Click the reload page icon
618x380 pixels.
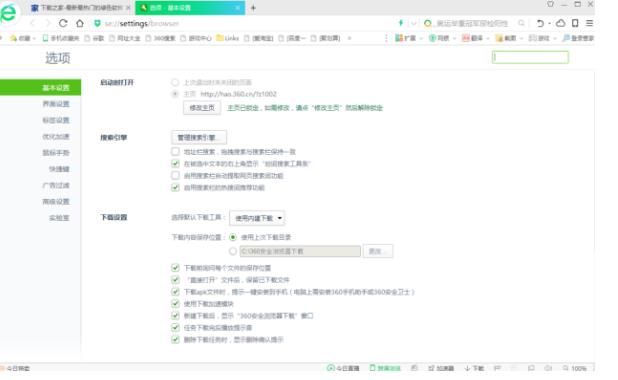click(63, 23)
